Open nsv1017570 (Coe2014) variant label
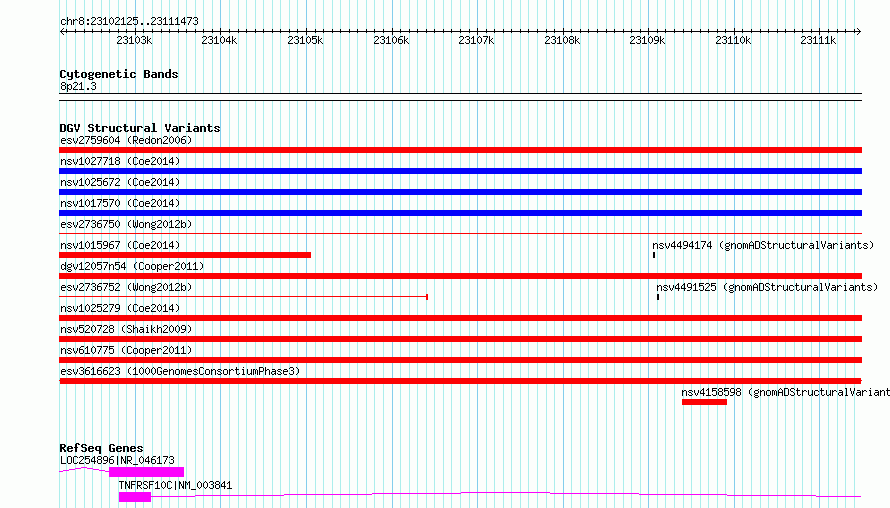890x508 pixels. pyautogui.click(x=120, y=203)
